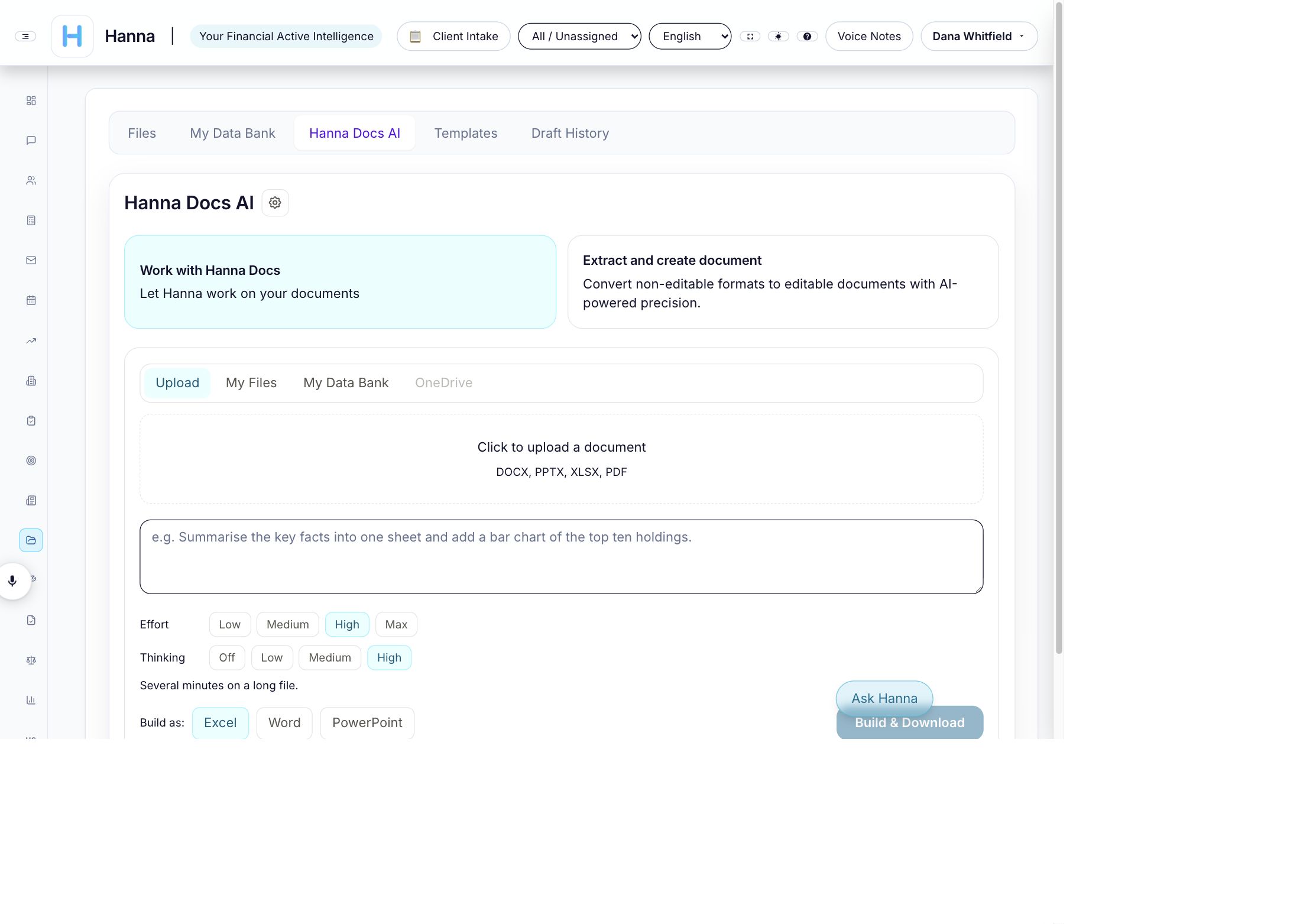Set Effort to Medium
The image size is (1316, 924).
(288, 624)
